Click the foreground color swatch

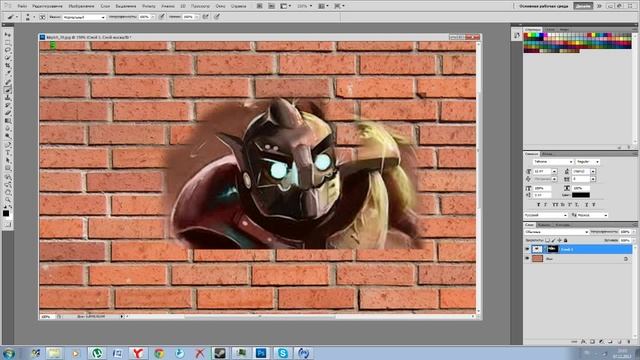(x=6, y=213)
